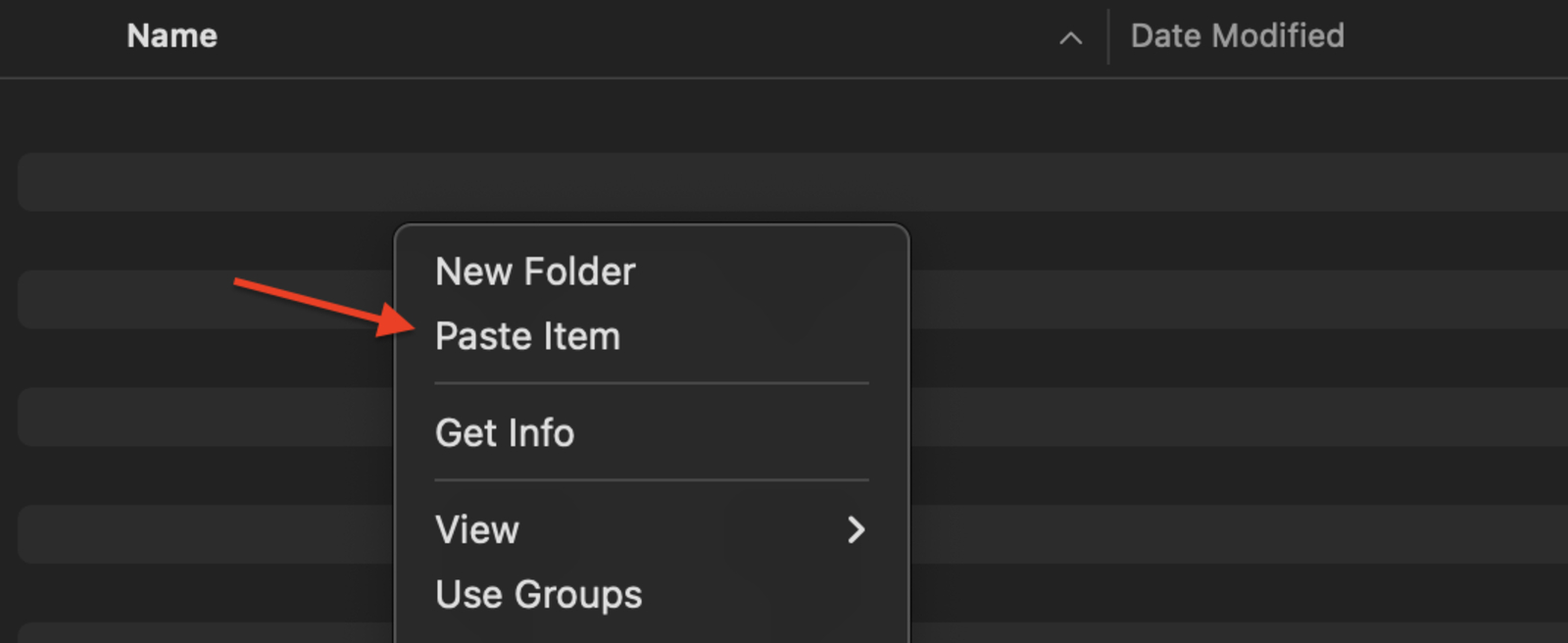The image size is (1568, 643).
Task: Open Get Info from the context menu
Action: [x=505, y=432]
